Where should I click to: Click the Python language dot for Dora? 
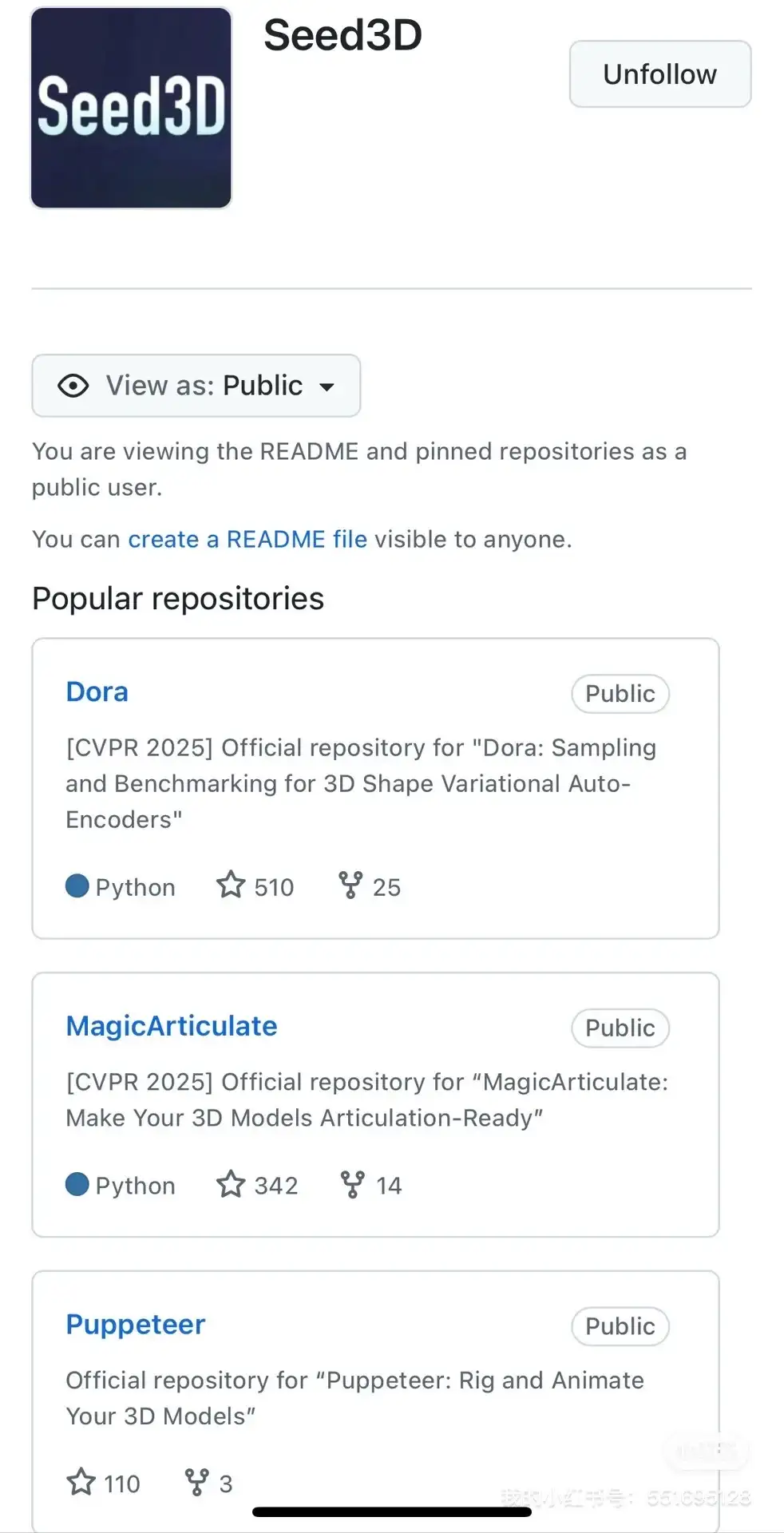coord(77,886)
